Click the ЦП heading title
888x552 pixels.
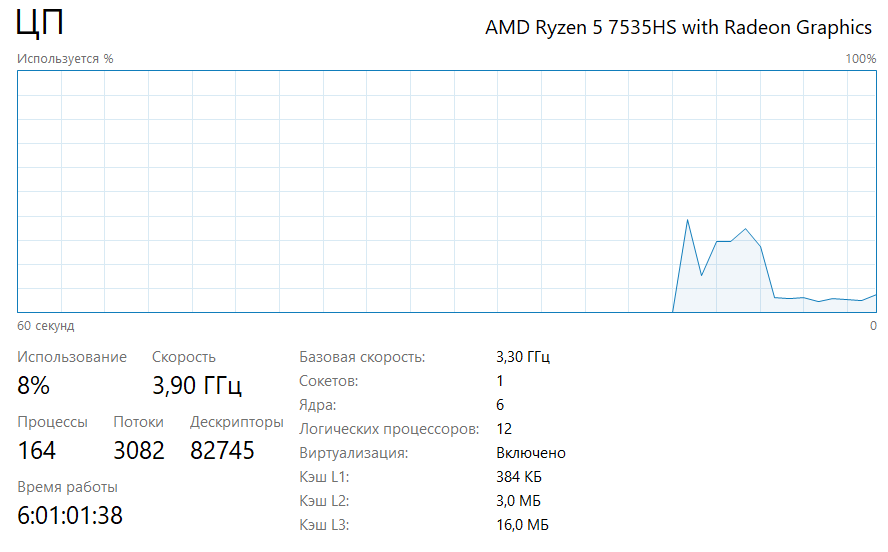pyautogui.click(x=39, y=24)
